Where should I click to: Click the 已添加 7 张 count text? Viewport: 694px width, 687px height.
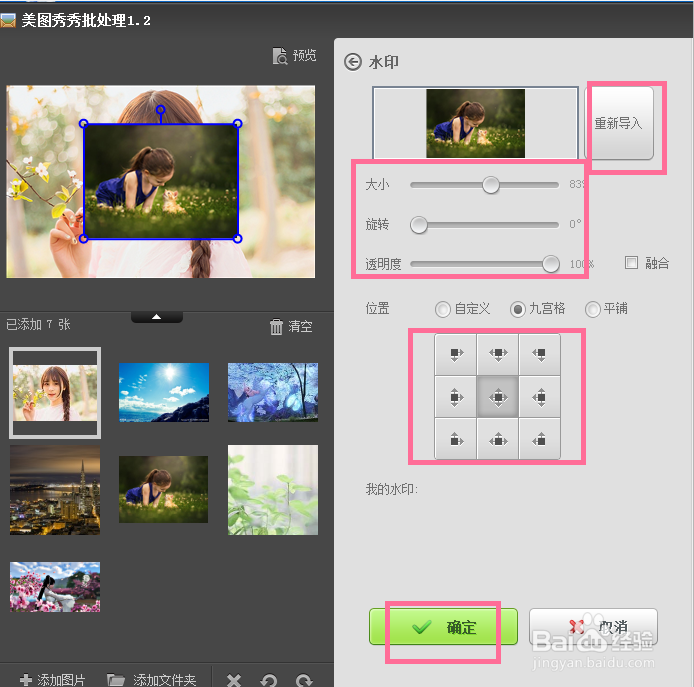coord(38,324)
